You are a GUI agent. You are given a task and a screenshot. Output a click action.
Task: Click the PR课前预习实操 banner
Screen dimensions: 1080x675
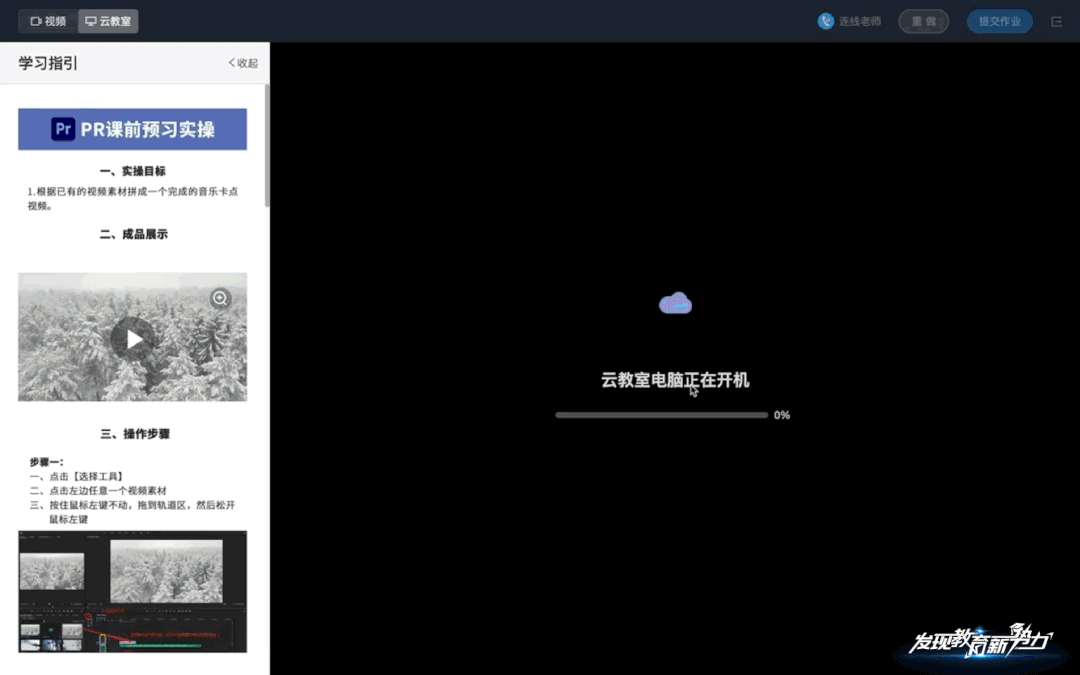(x=131, y=128)
